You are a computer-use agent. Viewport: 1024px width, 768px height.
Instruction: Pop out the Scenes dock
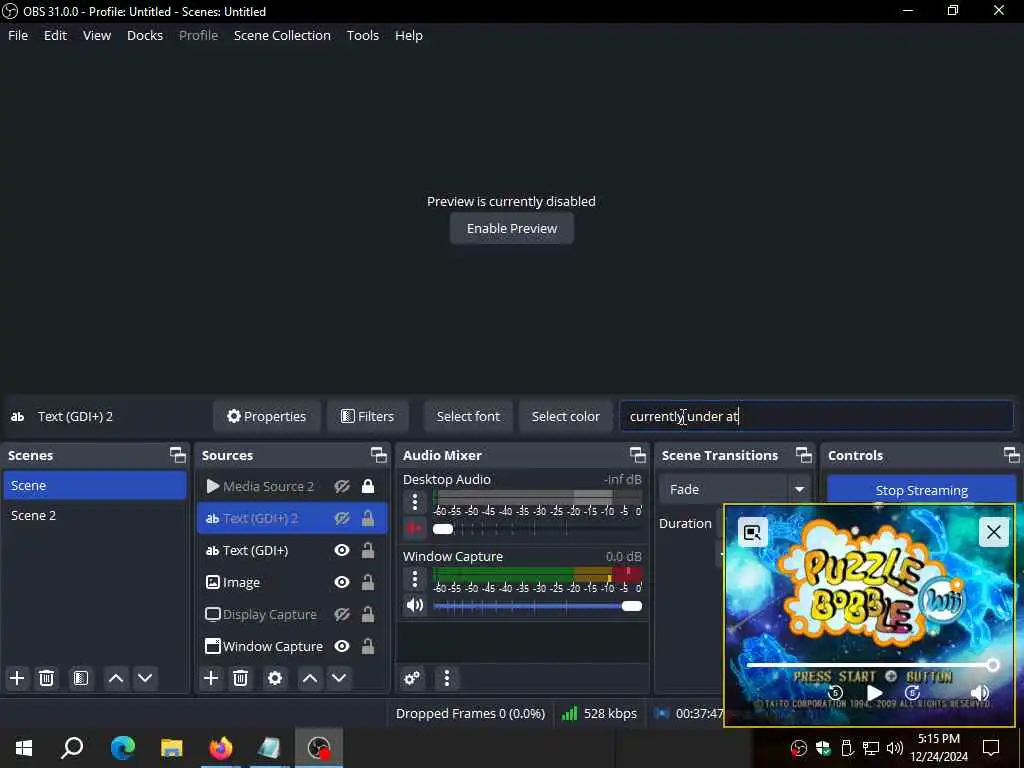178,455
